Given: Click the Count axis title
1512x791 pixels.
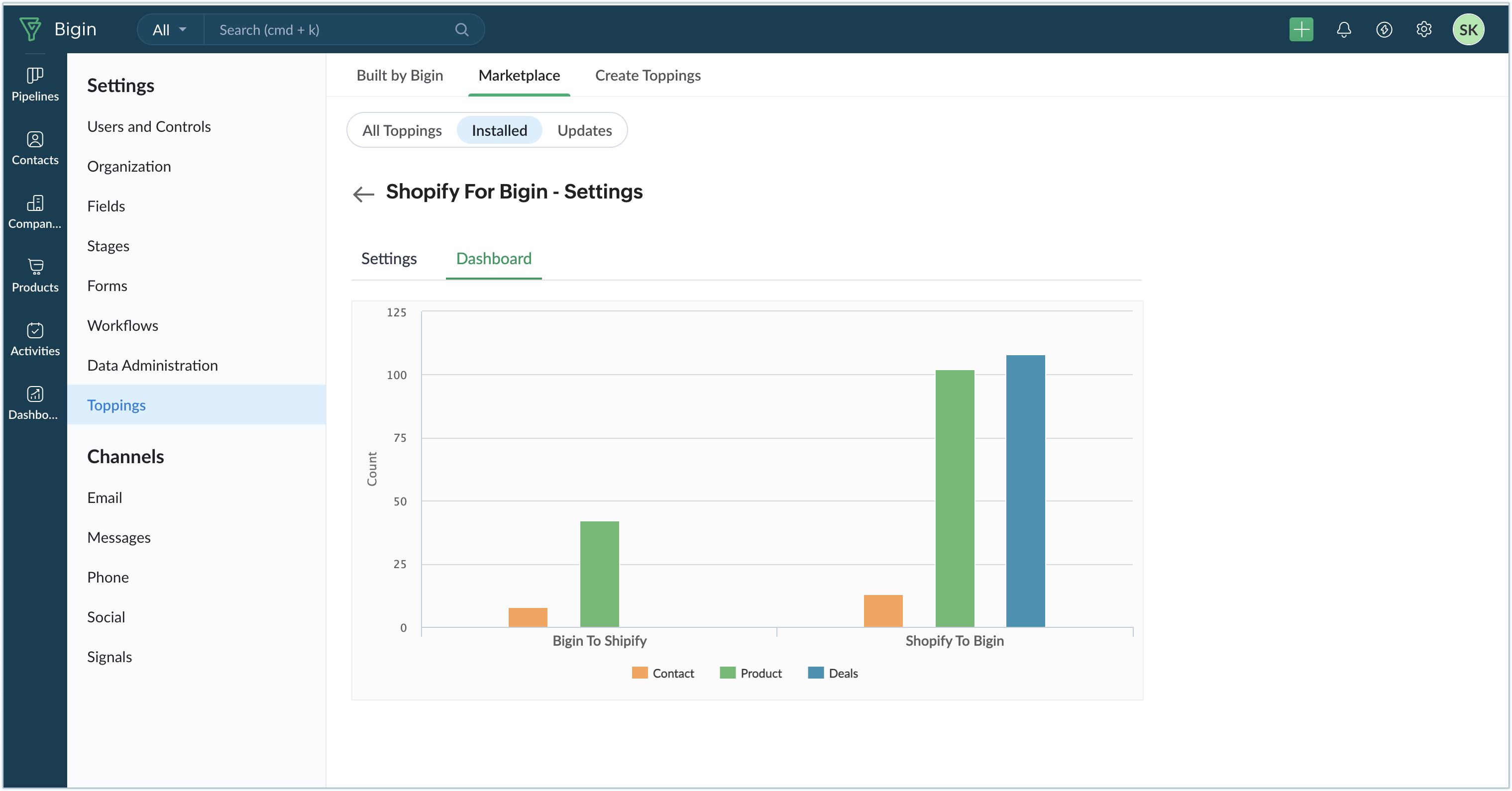Looking at the screenshot, I should click(372, 469).
